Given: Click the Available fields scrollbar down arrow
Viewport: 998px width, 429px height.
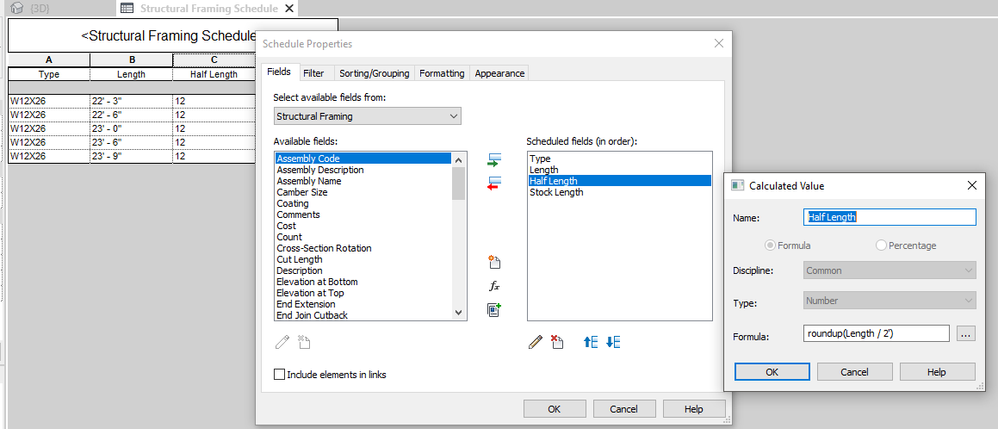Looking at the screenshot, I should click(x=458, y=312).
